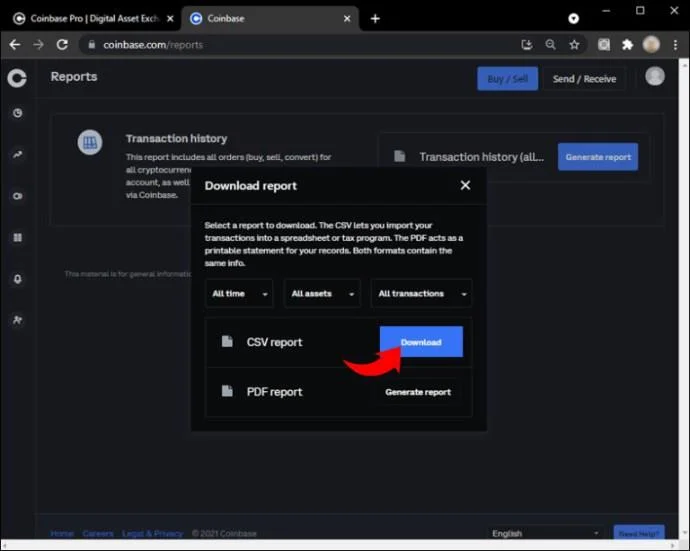The height and width of the screenshot is (551, 690).
Task: Click the Need Help button
Action: click(x=639, y=533)
